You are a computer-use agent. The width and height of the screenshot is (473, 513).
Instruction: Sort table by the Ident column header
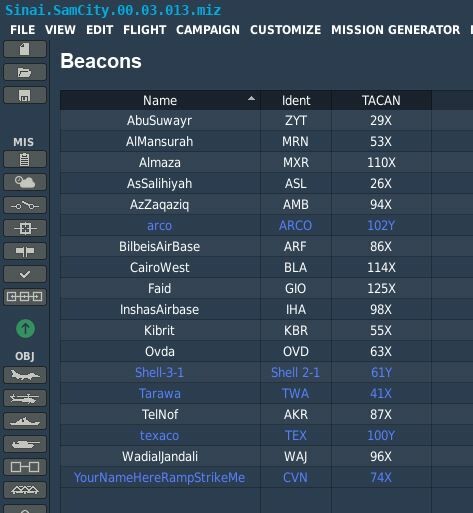pos(296,100)
